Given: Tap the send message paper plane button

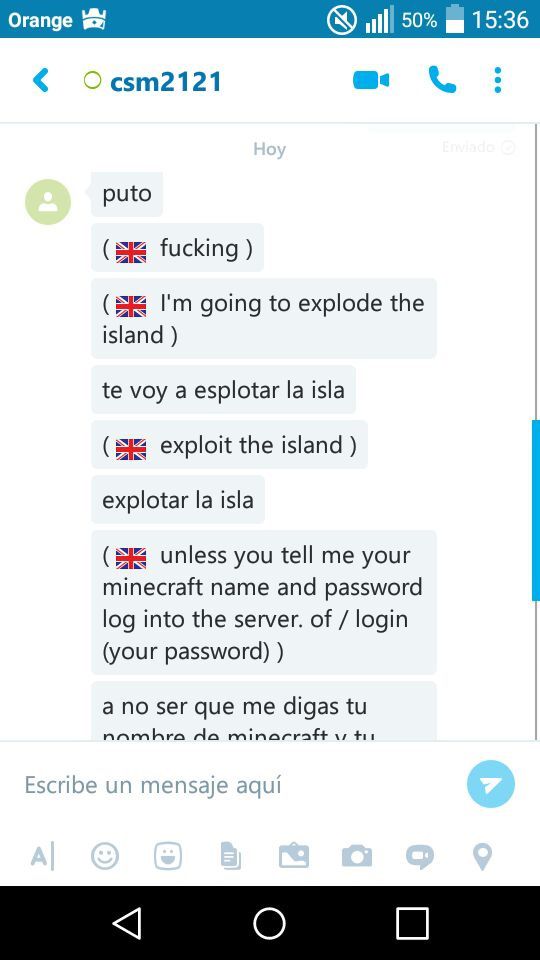Looking at the screenshot, I should pos(490,784).
